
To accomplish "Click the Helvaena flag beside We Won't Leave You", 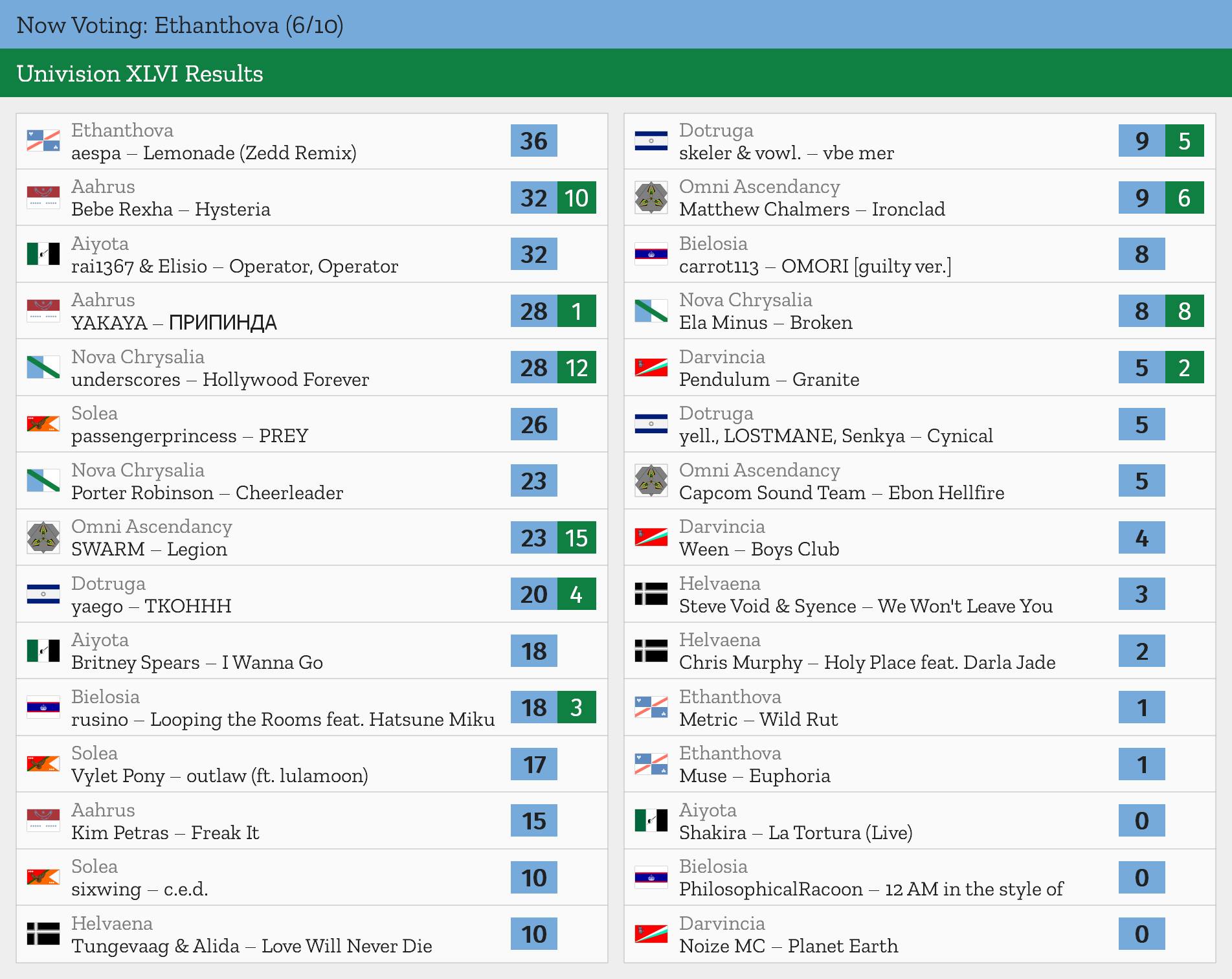I will [x=651, y=594].
